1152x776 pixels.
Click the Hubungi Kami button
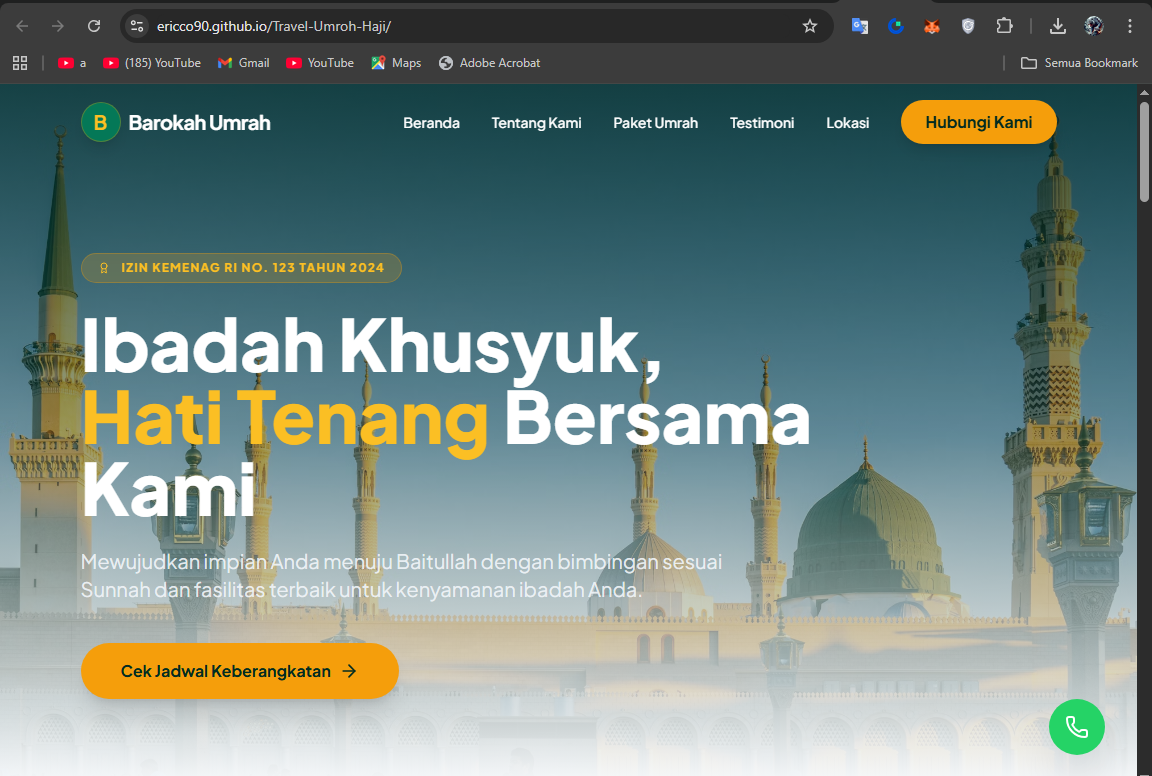(978, 122)
